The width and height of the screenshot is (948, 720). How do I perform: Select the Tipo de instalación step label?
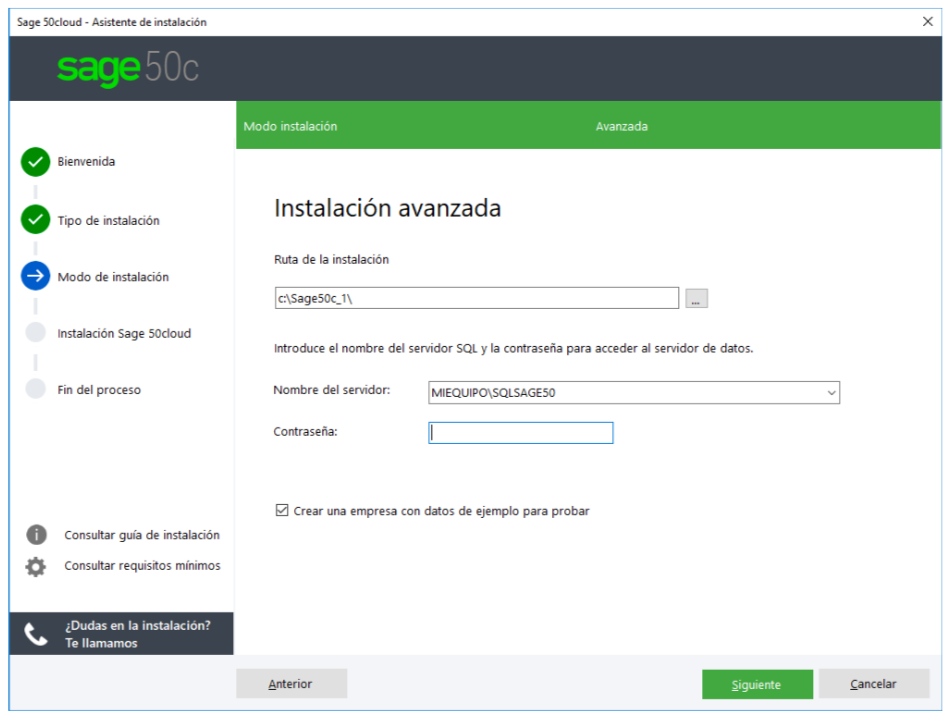click(x=109, y=221)
